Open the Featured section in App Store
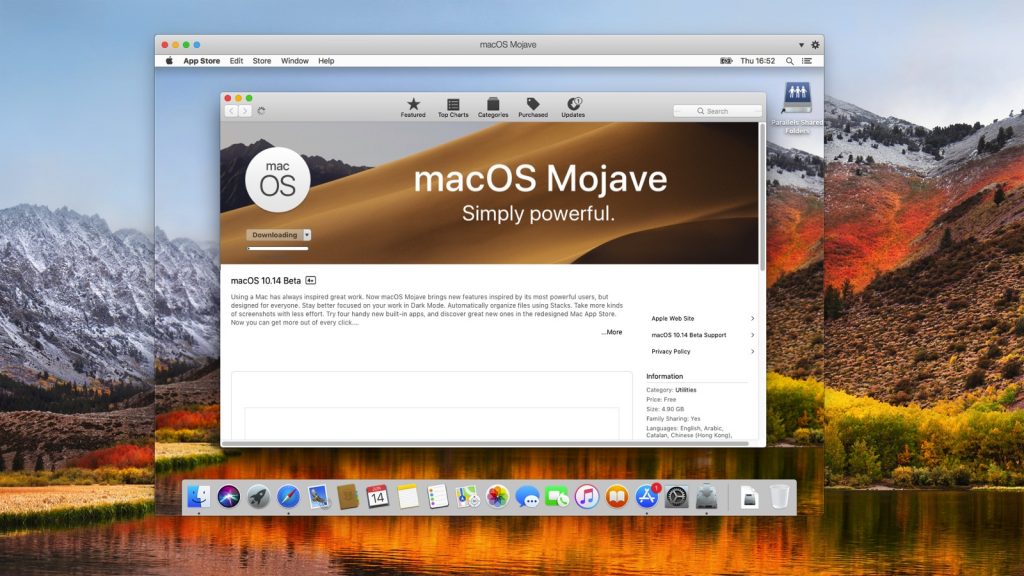Viewport: 1024px width, 576px height. 413,108
